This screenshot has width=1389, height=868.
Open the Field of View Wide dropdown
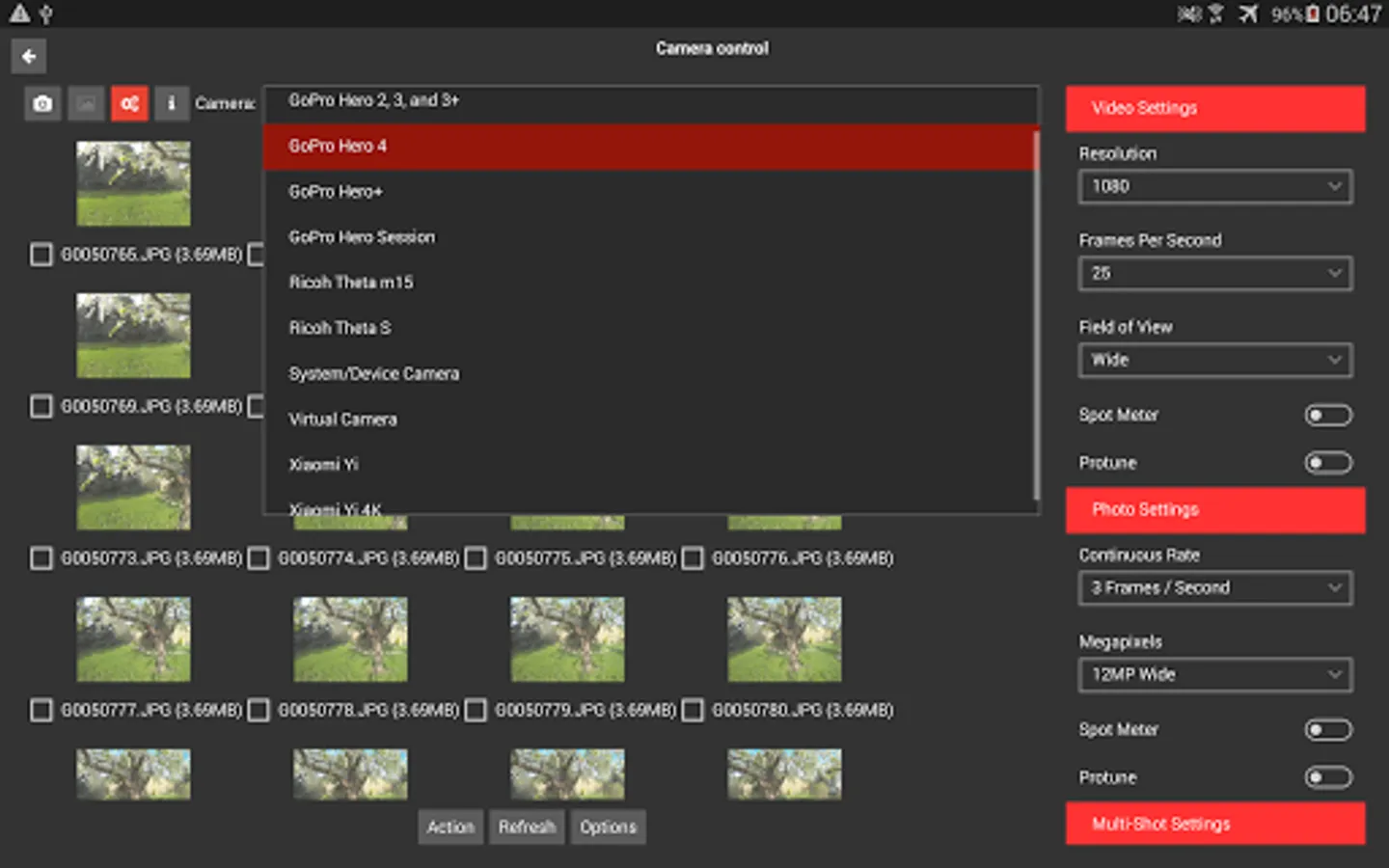coord(1215,360)
